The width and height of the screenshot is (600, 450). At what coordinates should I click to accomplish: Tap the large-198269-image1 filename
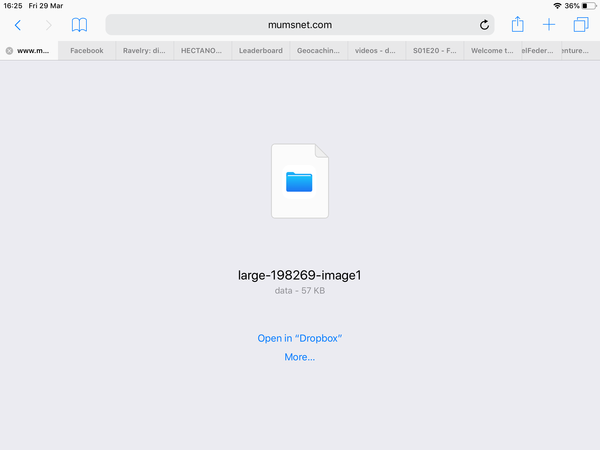[x=300, y=275]
